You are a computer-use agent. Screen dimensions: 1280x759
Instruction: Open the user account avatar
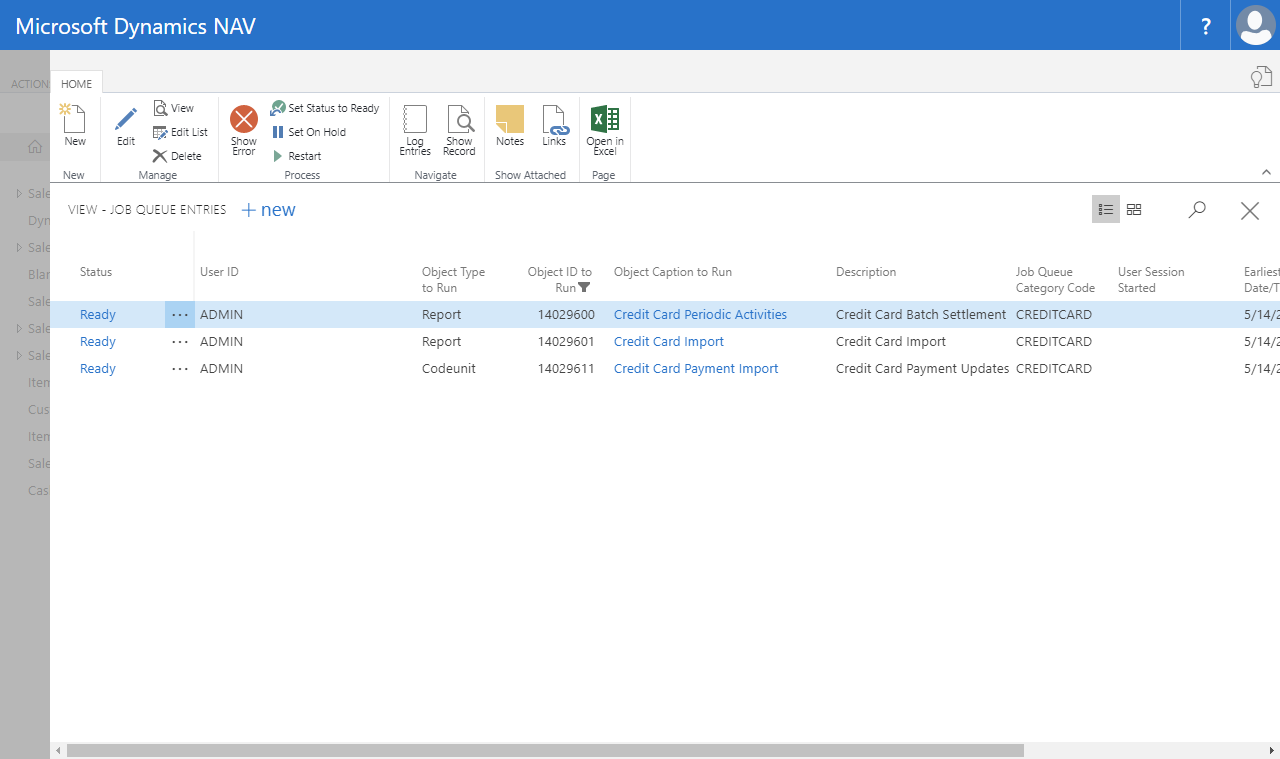(1255, 25)
